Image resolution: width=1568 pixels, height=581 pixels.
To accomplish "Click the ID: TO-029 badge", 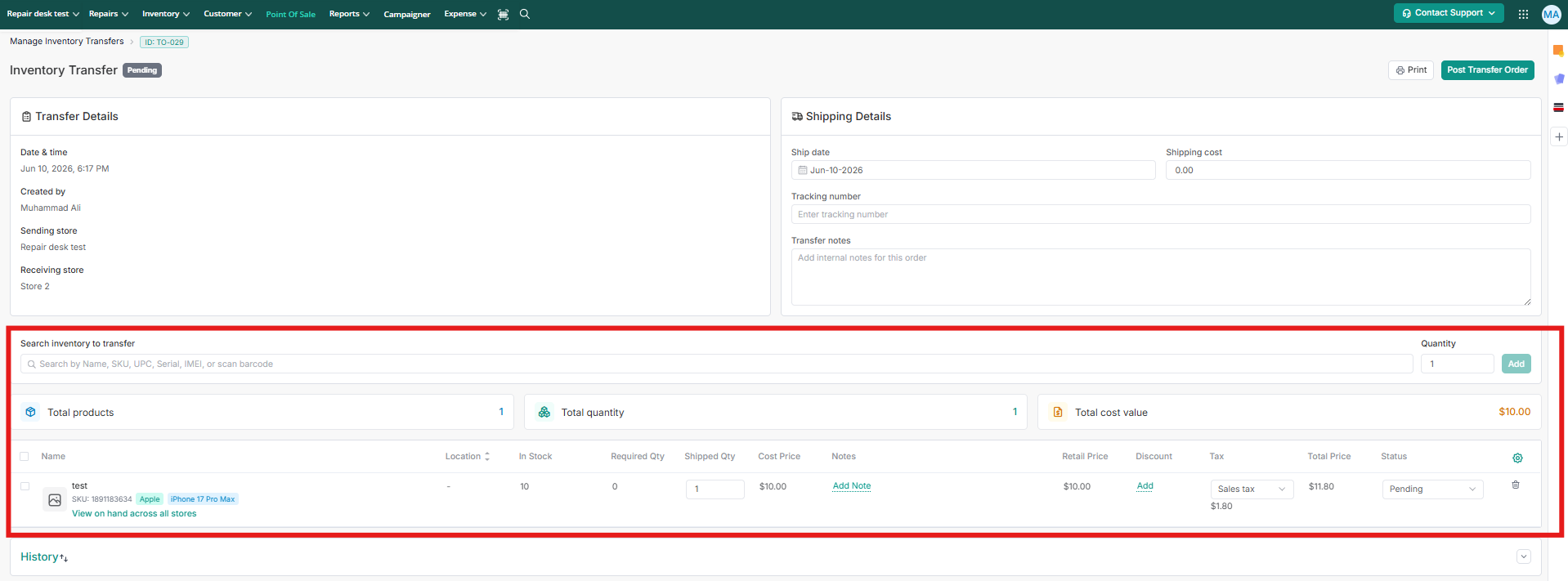I will (164, 42).
